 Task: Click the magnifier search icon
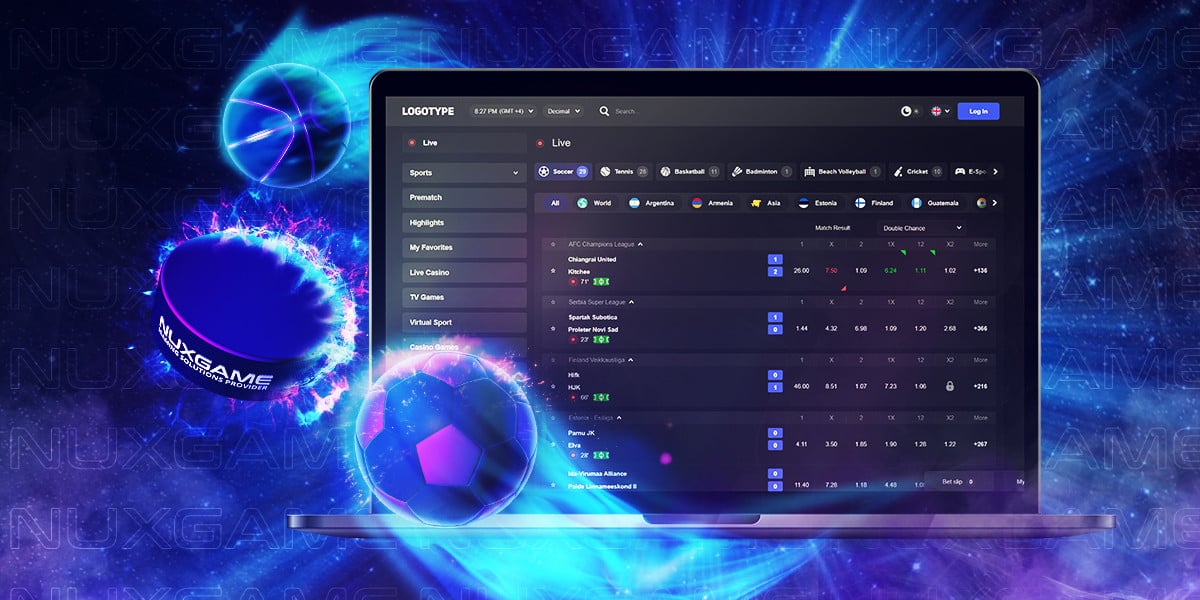[x=604, y=111]
